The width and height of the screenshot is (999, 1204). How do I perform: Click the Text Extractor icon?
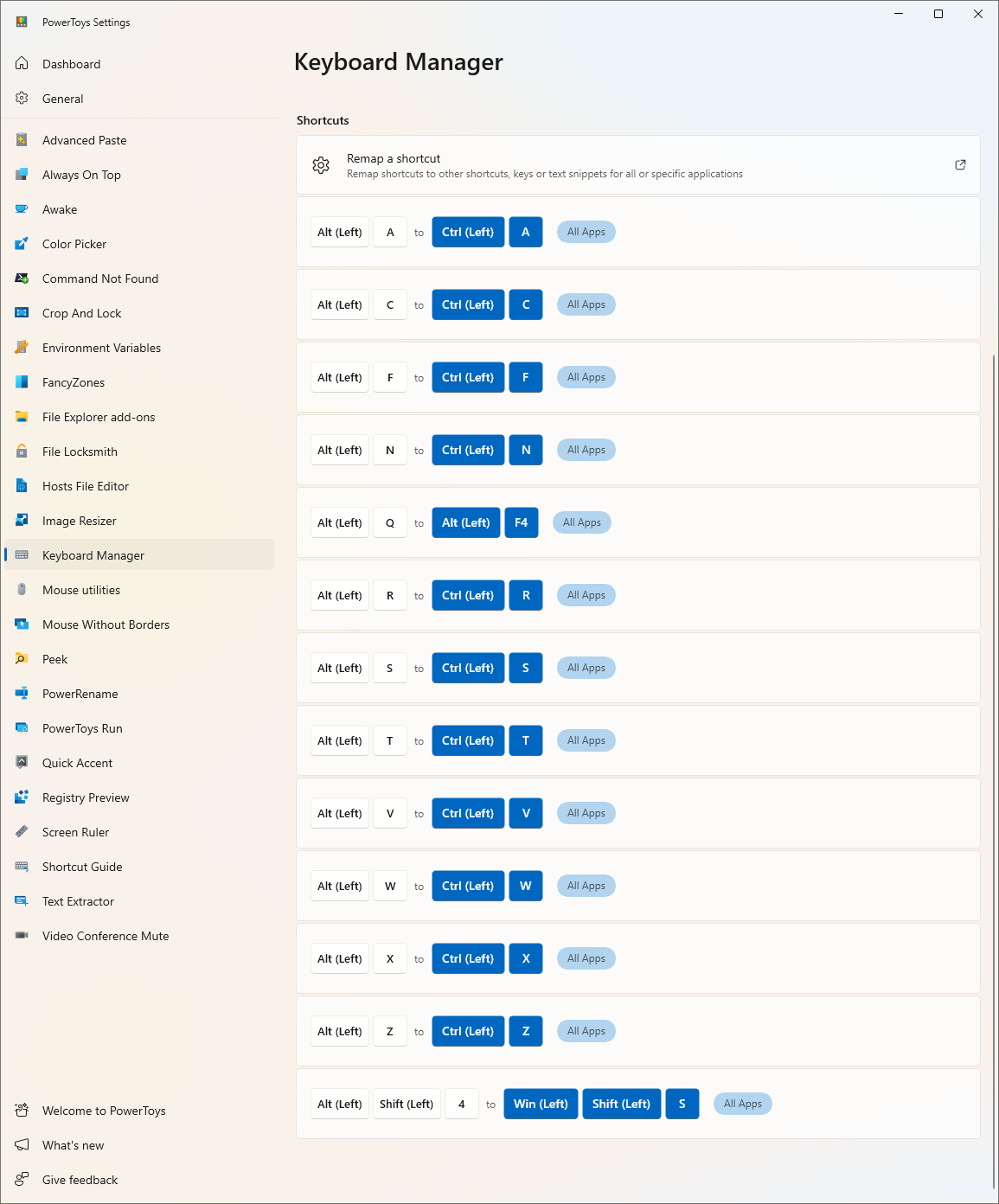(x=22, y=901)
